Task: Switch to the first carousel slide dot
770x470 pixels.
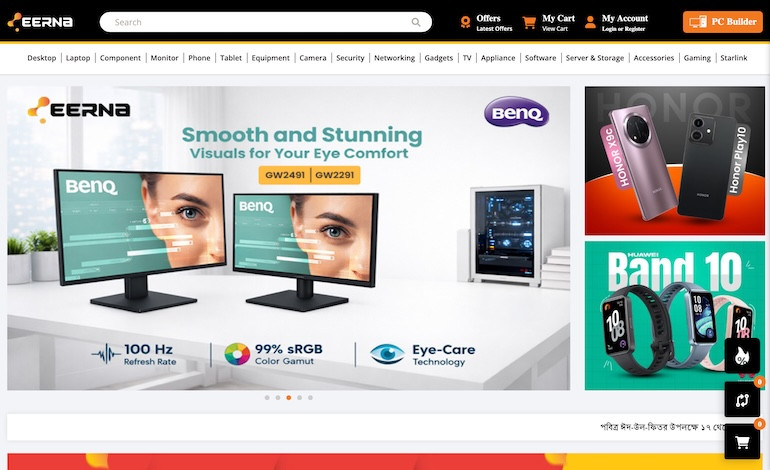Action: click(x=267, y=398)
